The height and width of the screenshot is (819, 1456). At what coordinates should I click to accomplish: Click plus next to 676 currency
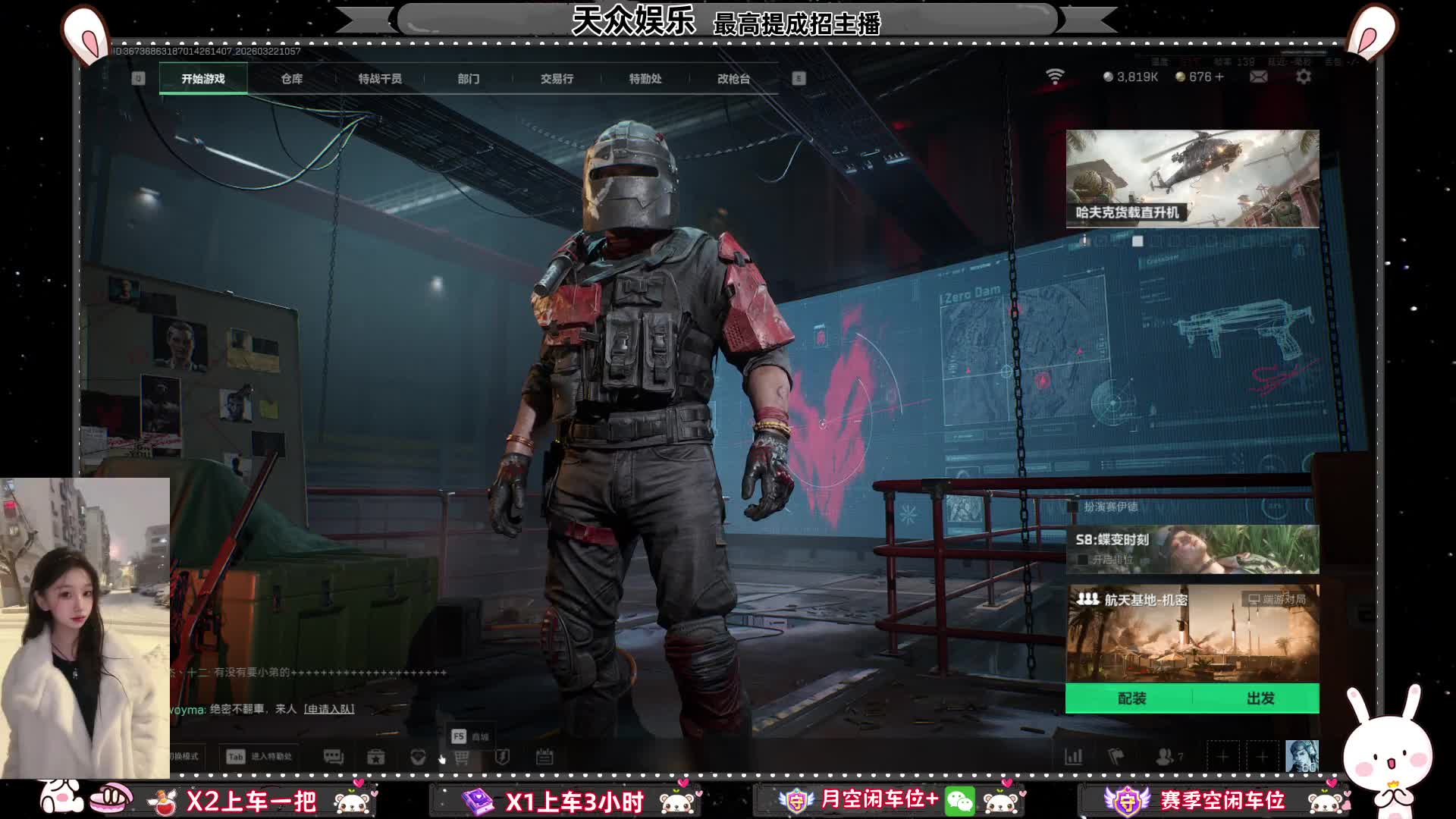(1219, 77)
